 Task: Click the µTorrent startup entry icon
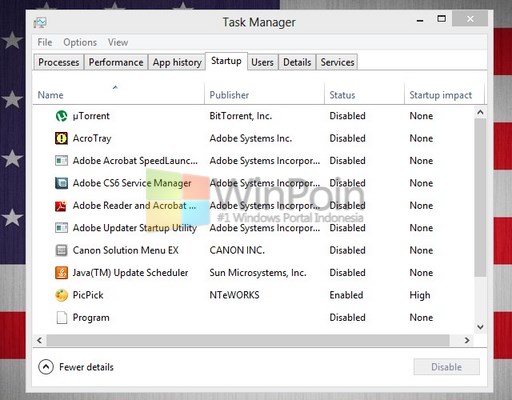point(61,116)
